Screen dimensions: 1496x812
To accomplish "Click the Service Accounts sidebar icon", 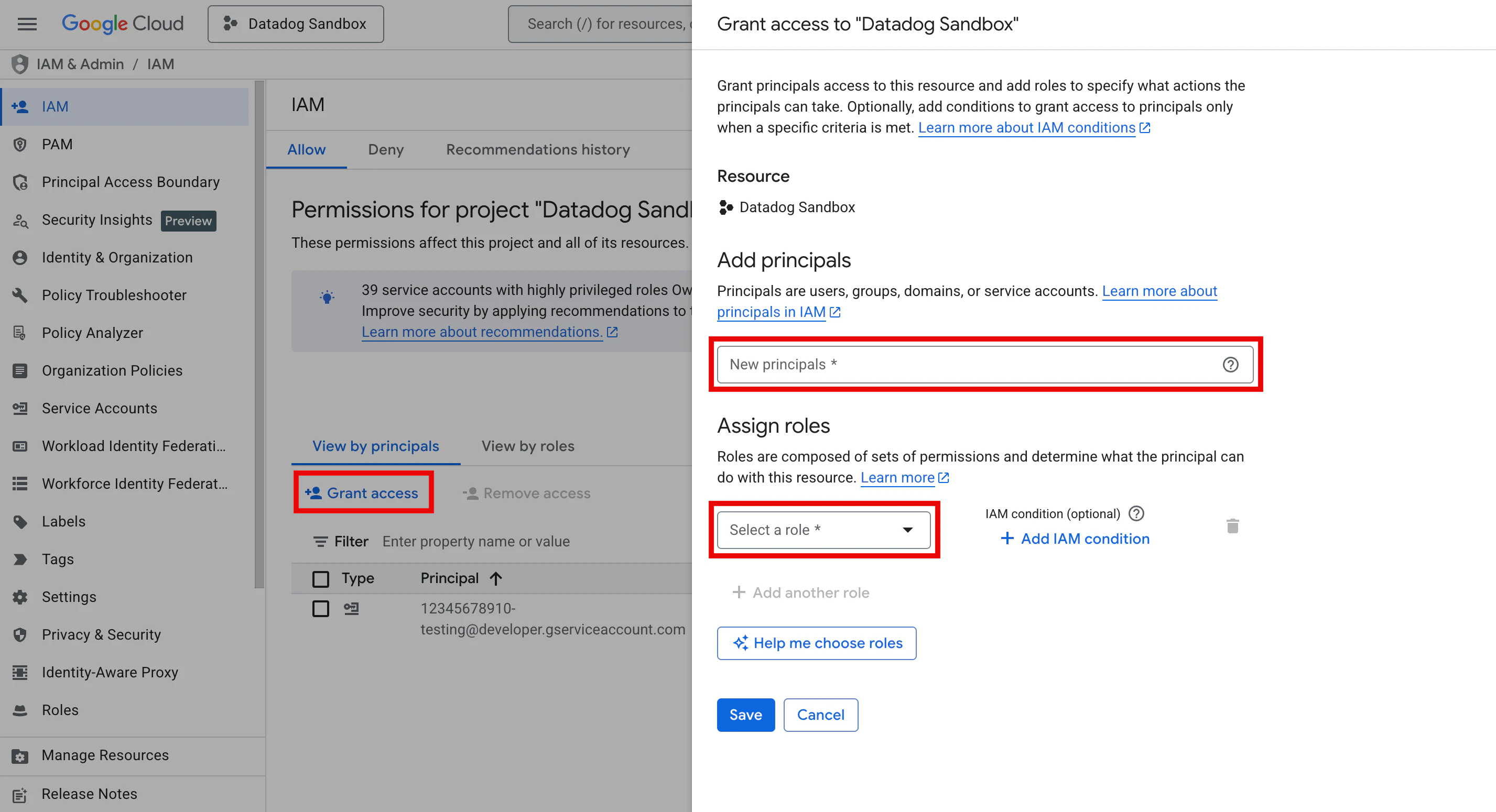I will (x=20, y=409).
